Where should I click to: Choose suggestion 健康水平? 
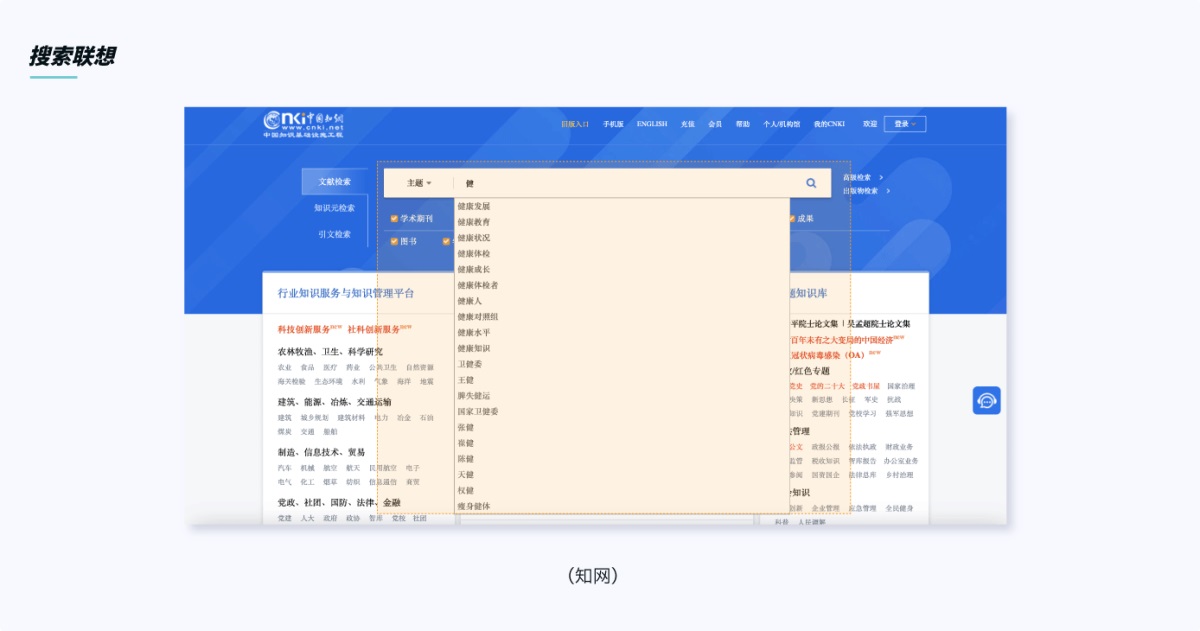pyautogui.click(x=474, y=333)
